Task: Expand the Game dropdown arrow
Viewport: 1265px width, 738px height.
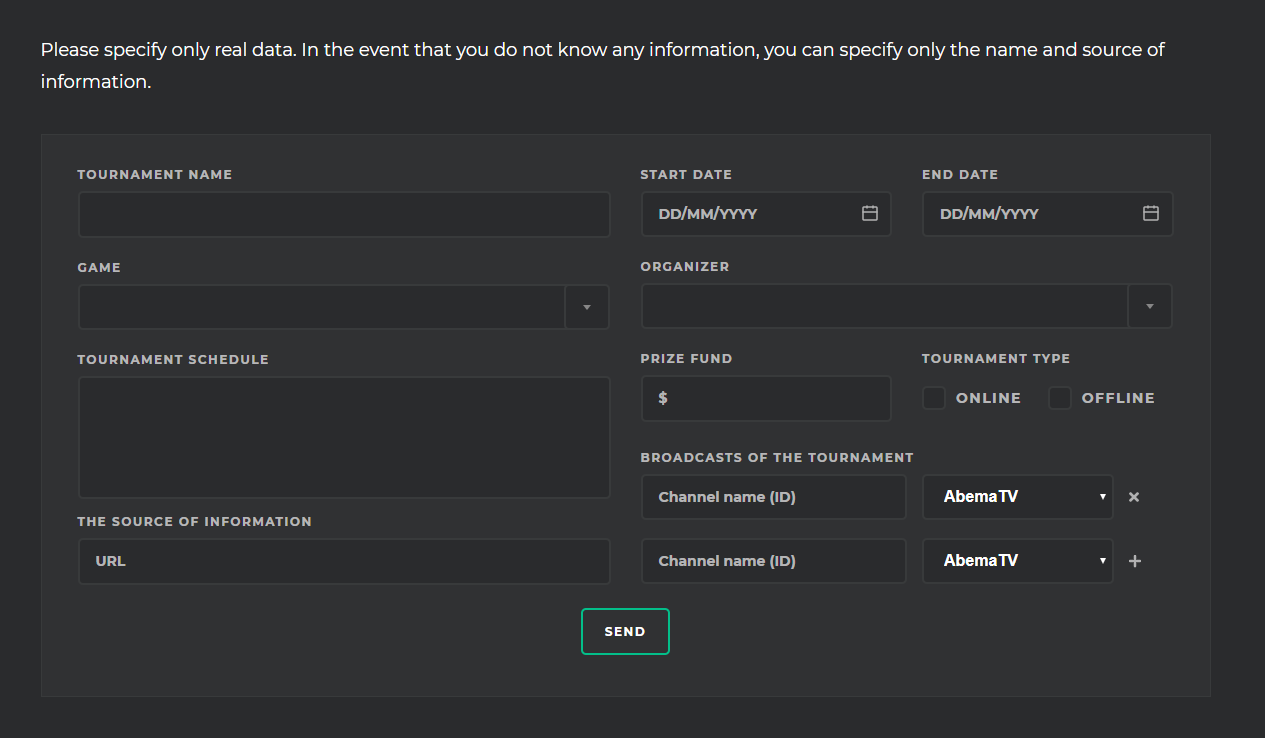Action: [587, 307]
